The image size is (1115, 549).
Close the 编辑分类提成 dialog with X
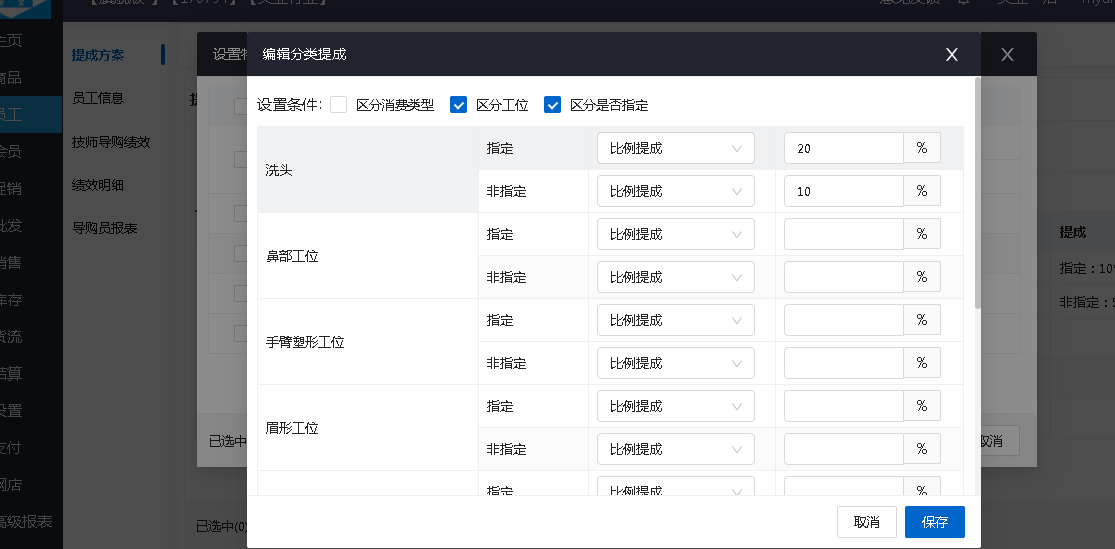point(951,55)
